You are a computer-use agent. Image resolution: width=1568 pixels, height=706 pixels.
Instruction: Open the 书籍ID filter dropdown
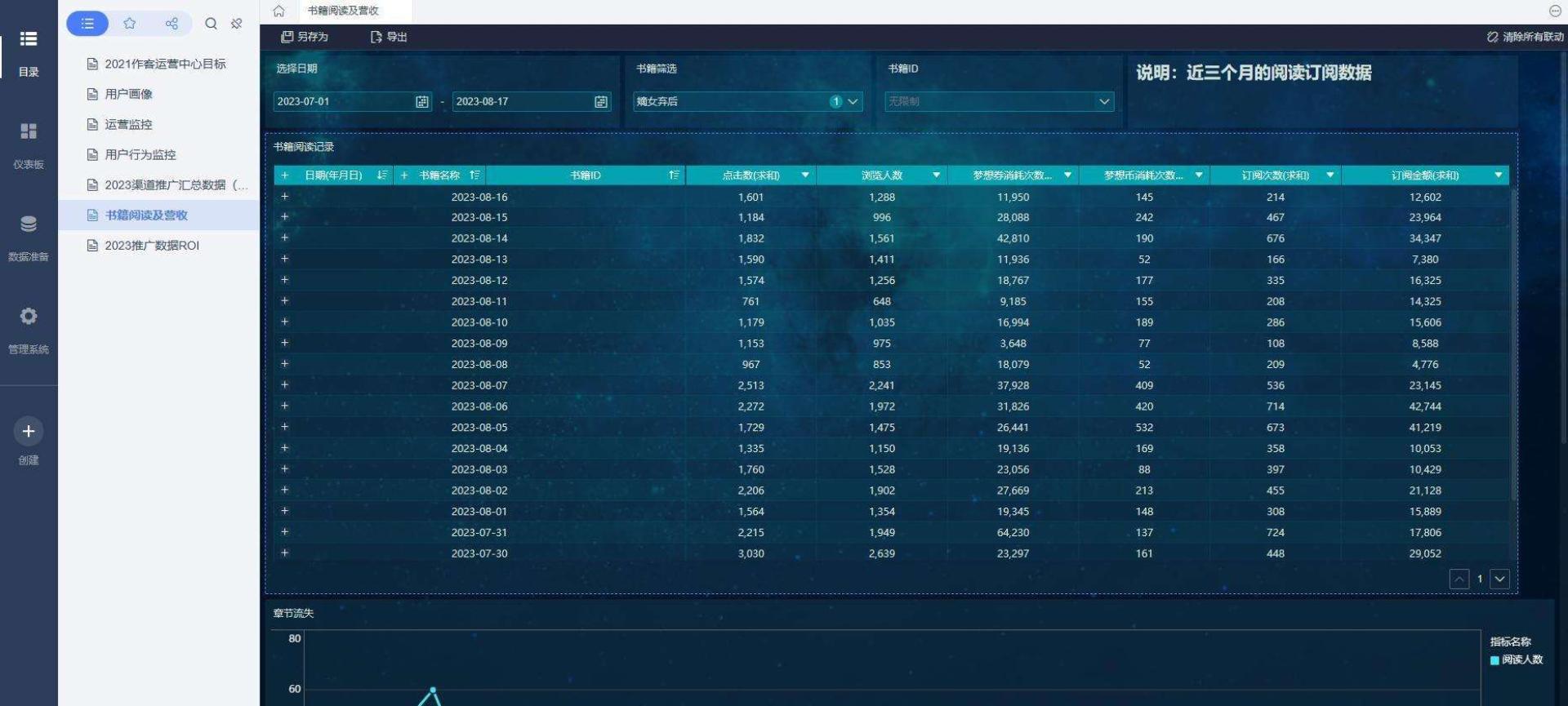pyautogui.click(x=1104, y=102)
